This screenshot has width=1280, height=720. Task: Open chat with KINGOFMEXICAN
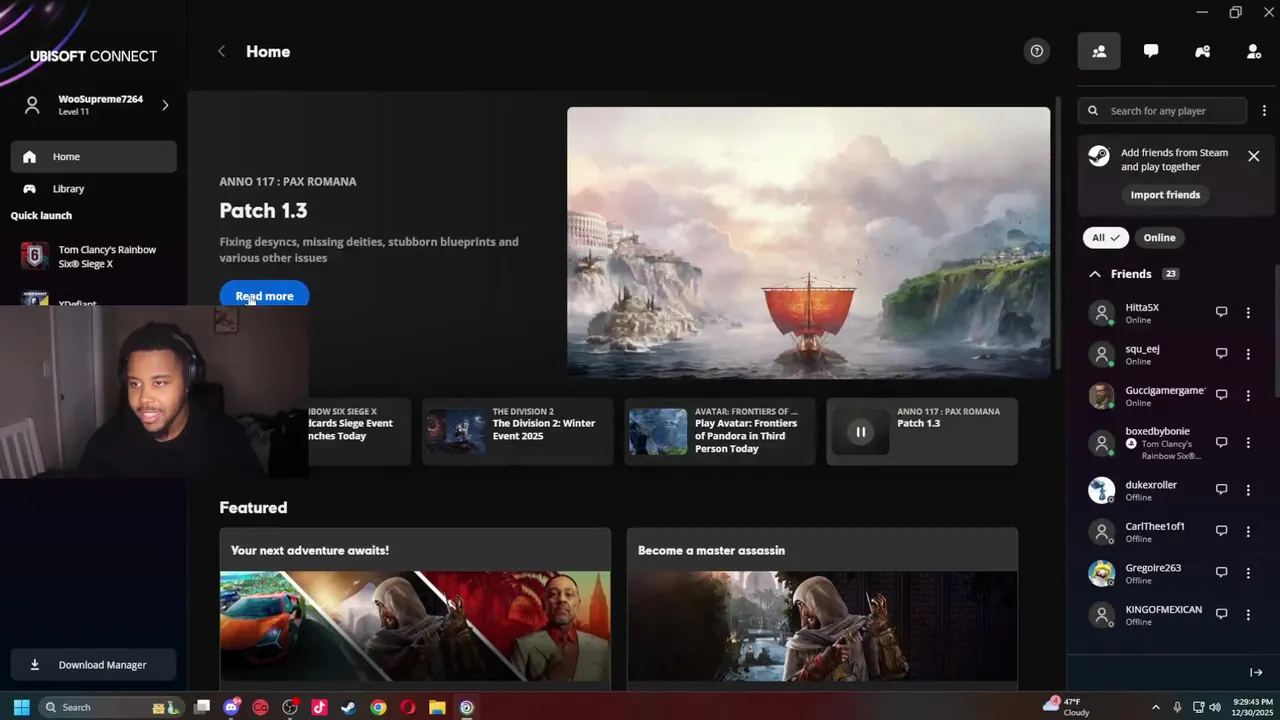(1221, 614)
